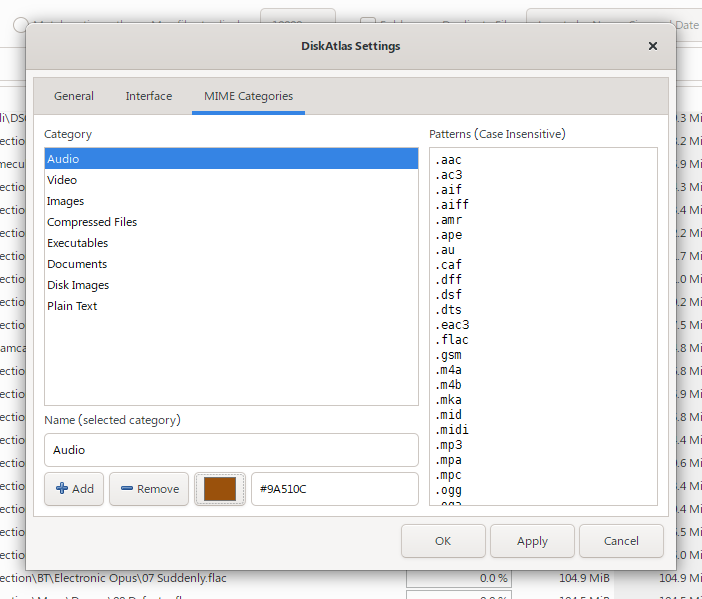The image size is (702, 599).
Task: Click the .ac3 pattern line
Action: pos(448,175)
